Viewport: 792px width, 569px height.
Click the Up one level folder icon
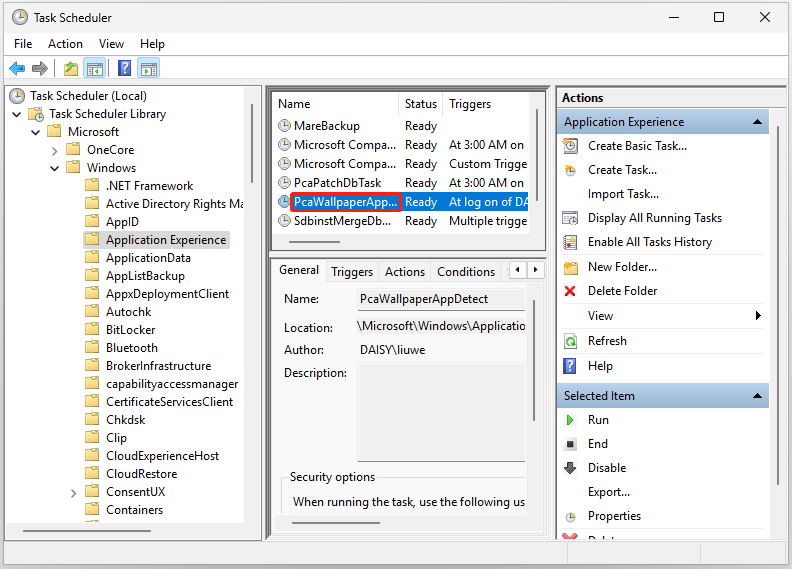(x=71, y=68)
